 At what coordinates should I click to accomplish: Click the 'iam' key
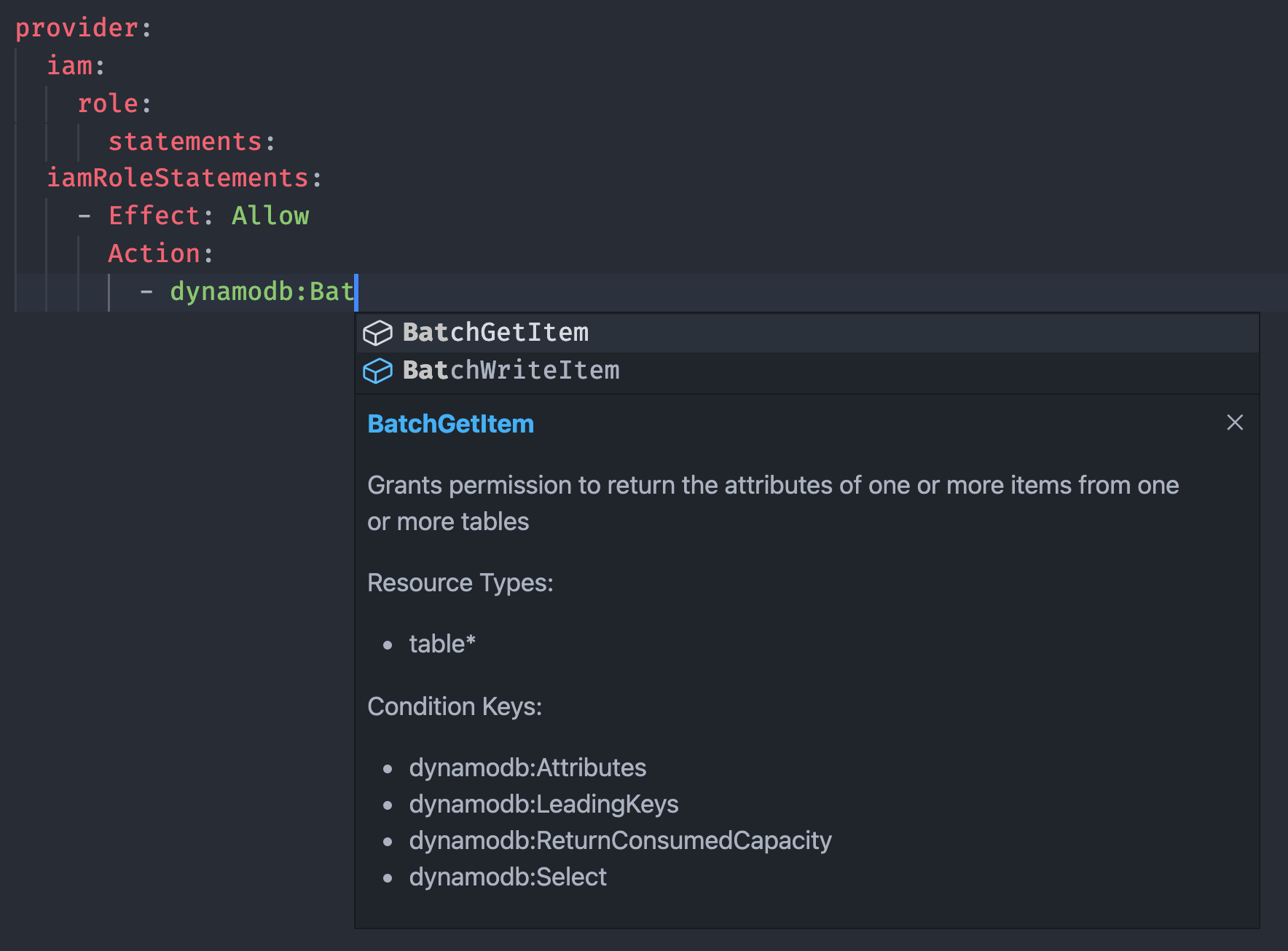click(x=70, y=66)
